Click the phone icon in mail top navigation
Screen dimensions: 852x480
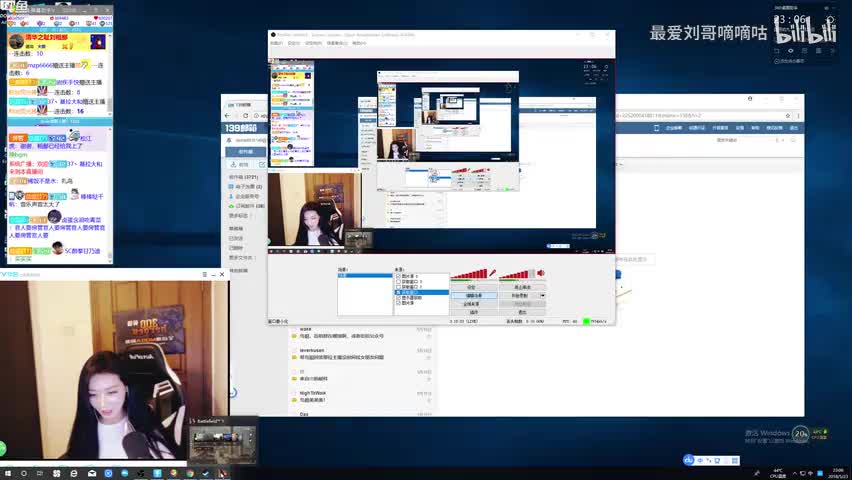pos(656,128)
